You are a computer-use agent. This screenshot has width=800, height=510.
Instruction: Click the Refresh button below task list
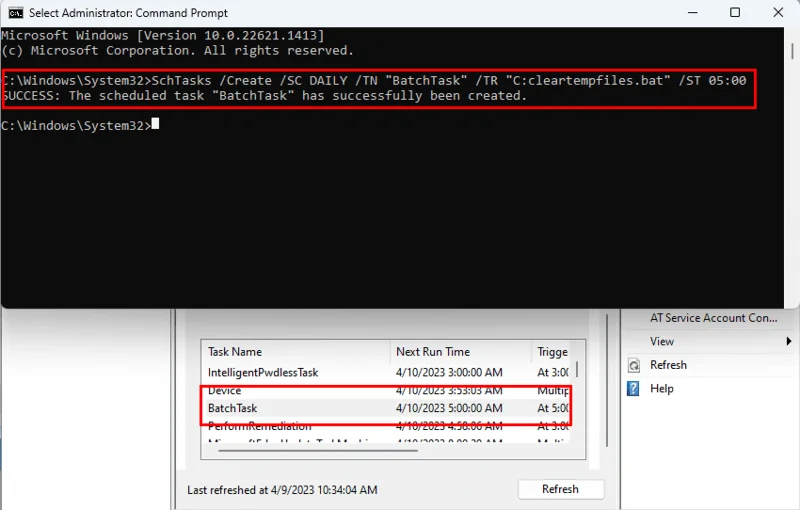click(x=561, y=489)
